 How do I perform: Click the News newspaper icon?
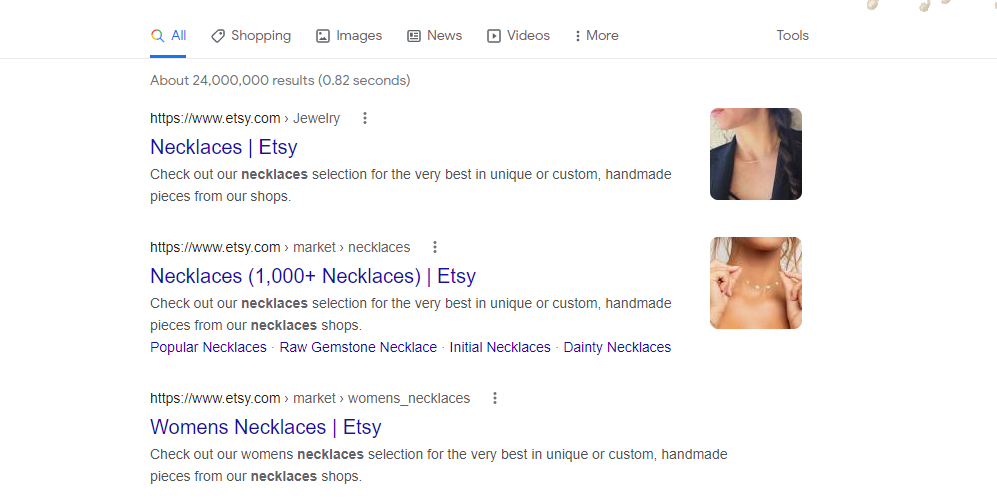[x=414, y=36]
